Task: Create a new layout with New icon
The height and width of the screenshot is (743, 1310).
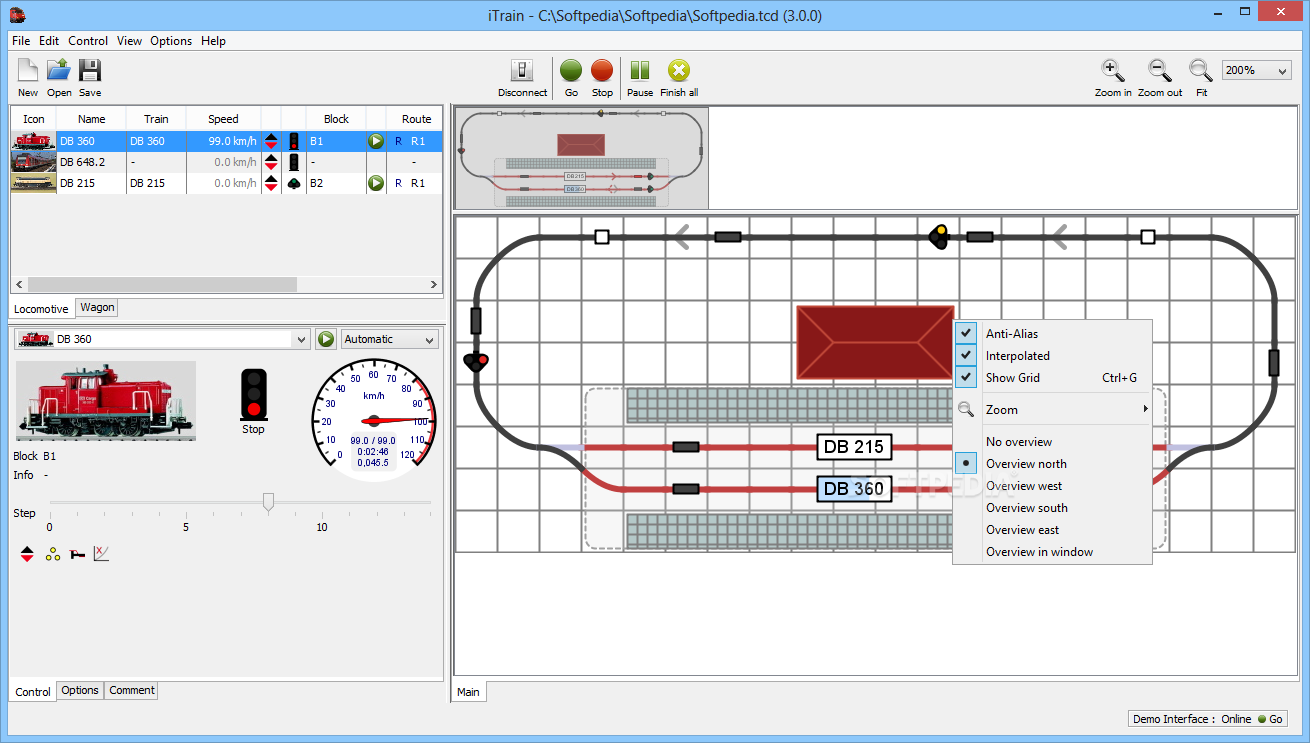Action: click(28, 71)
